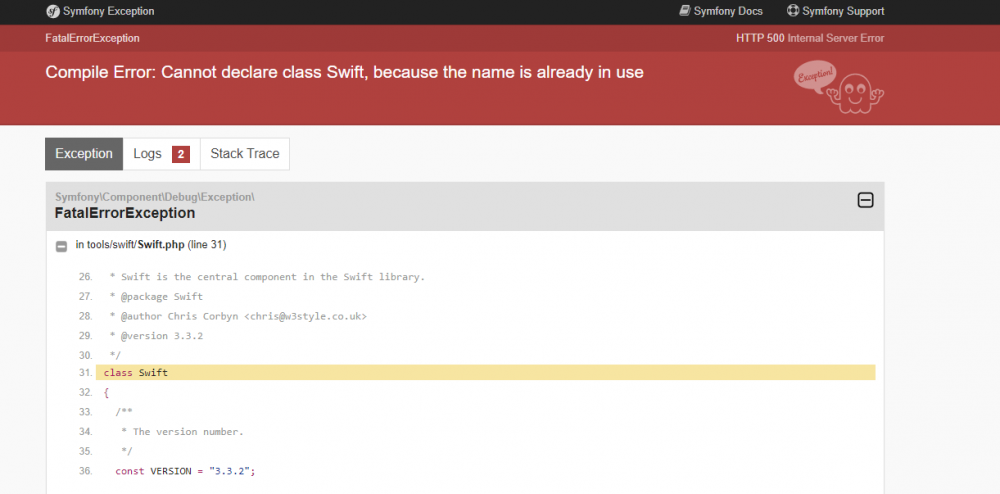Open the Symfony Support link
The width and height of the screenshot is (1000, 494).
(843, 11)
